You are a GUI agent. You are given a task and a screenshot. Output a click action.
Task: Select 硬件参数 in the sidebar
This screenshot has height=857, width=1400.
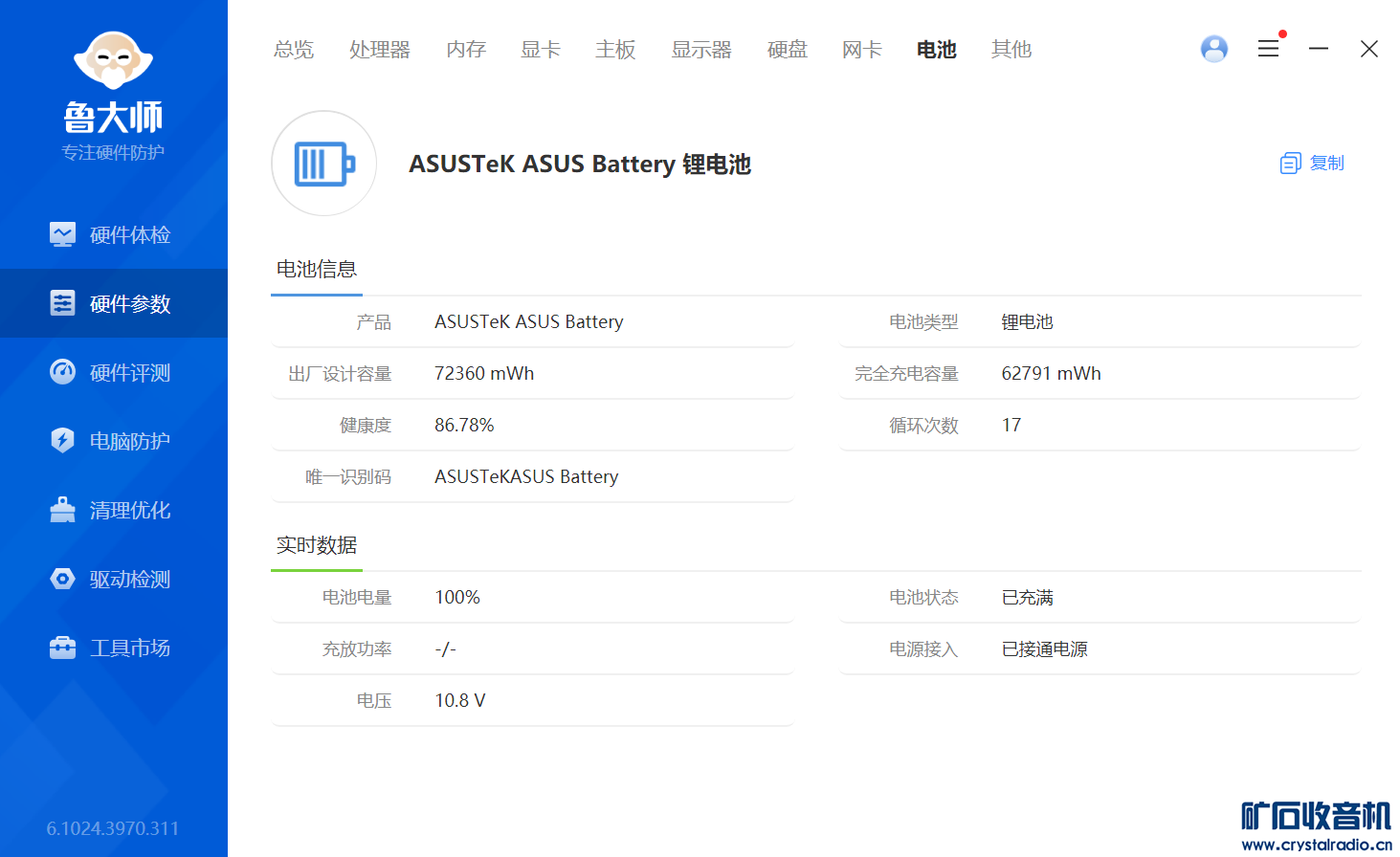click(114, 303)
